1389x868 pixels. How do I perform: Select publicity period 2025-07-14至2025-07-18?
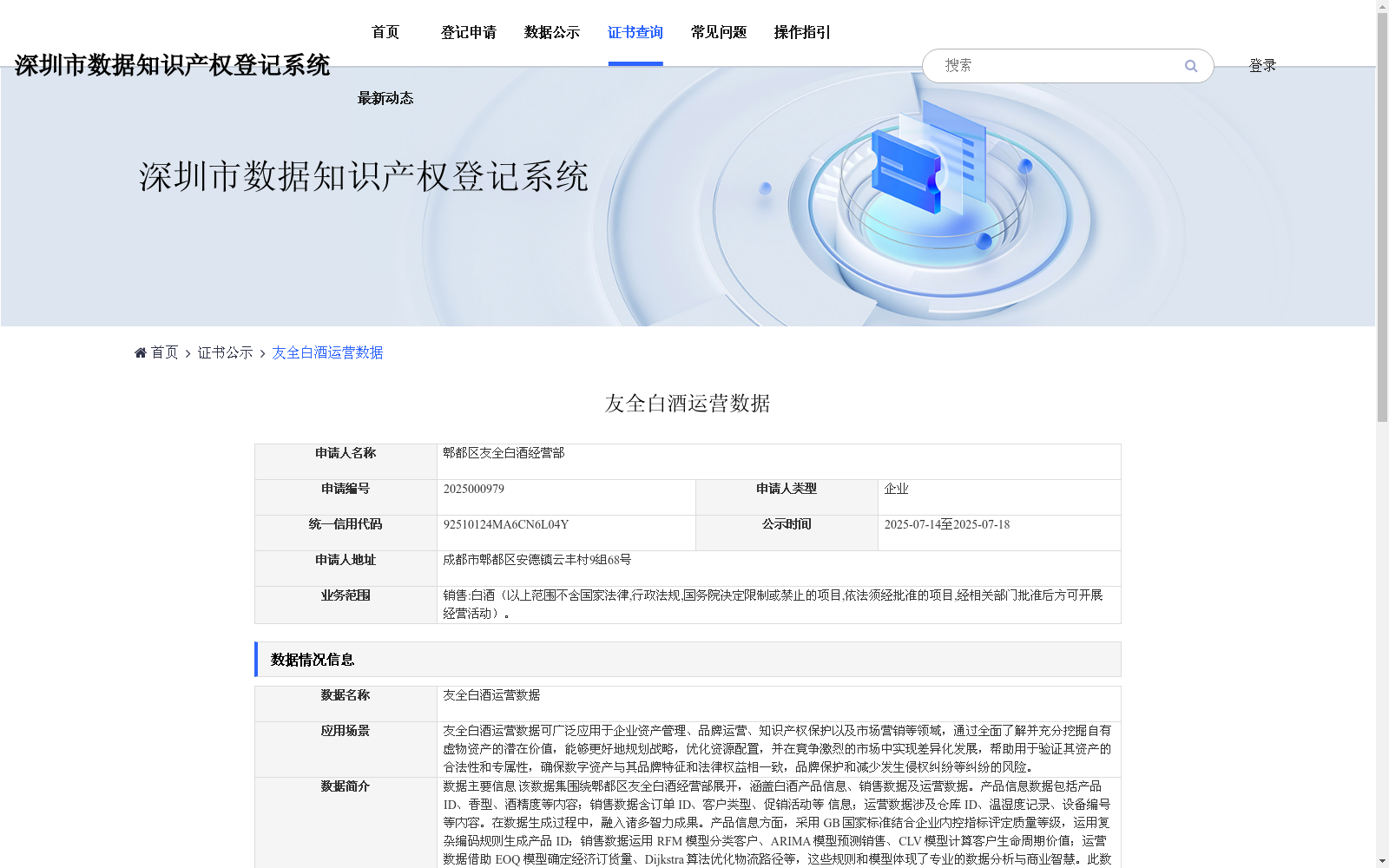tap(947, 524)
